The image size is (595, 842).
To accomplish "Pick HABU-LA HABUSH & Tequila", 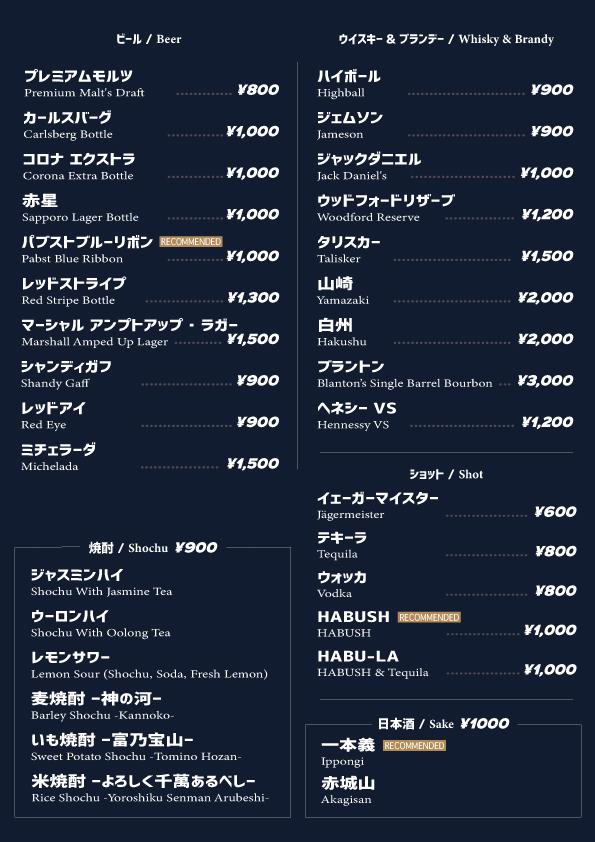I will 447,664.
